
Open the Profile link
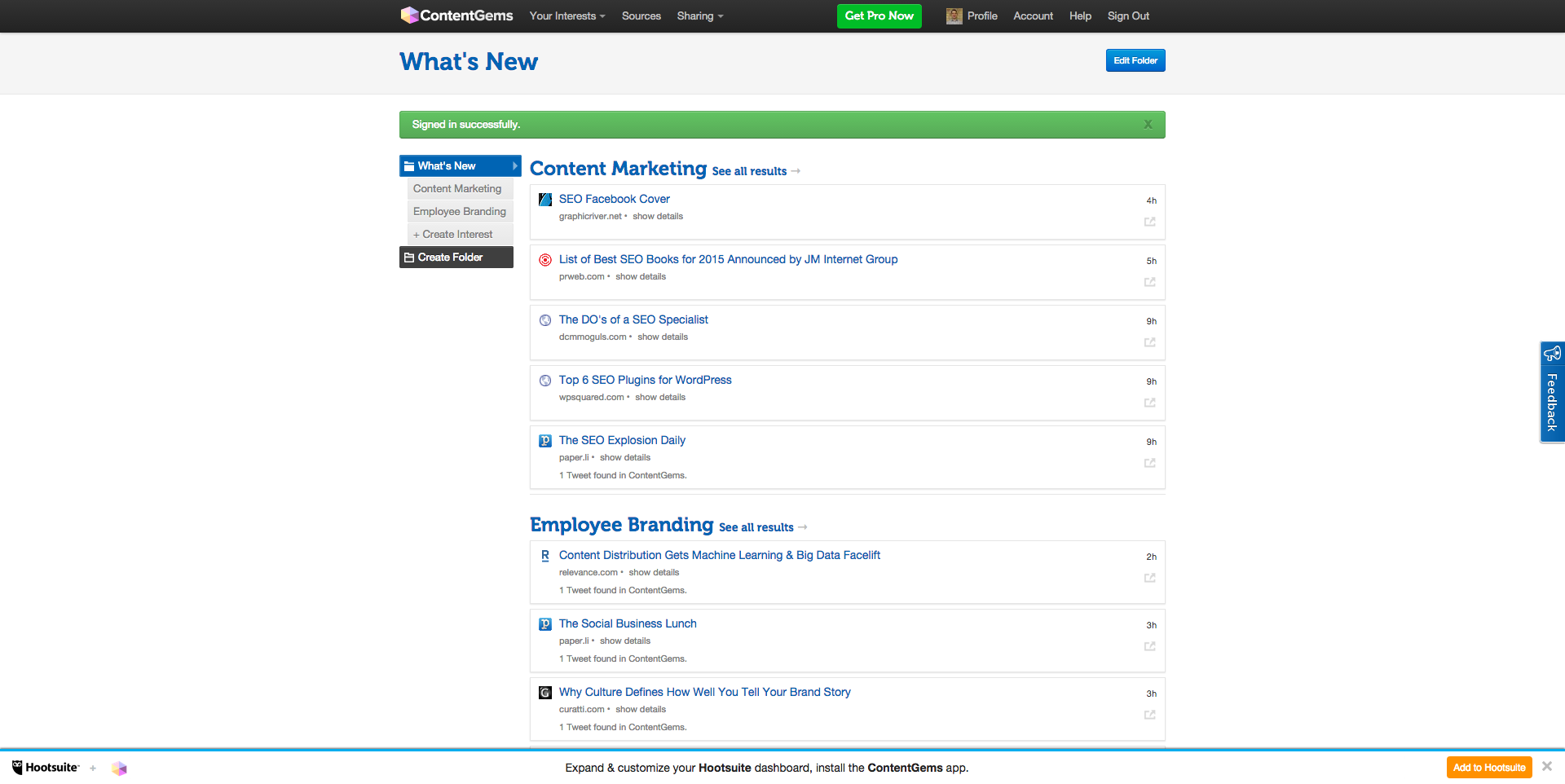[982, 15]
